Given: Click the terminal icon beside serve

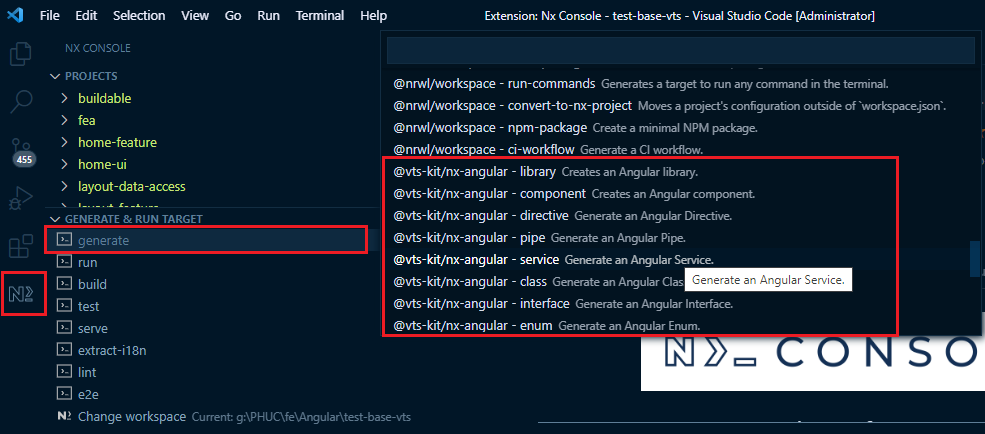Looking at the screenshot, I should [x=64, y=328].
